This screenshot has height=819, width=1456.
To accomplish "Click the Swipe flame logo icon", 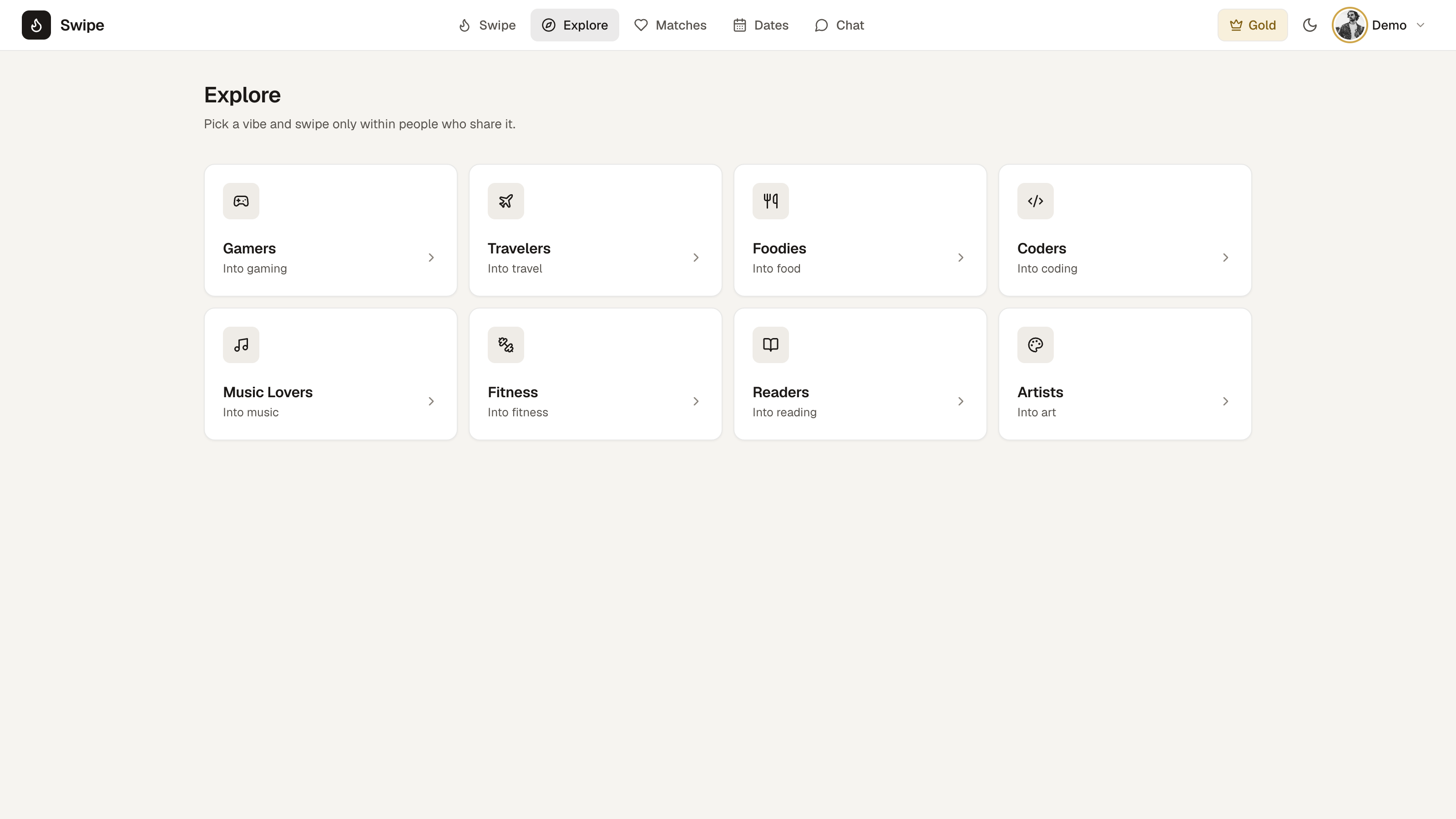I will pyautogui.click(x=36, y=25).
